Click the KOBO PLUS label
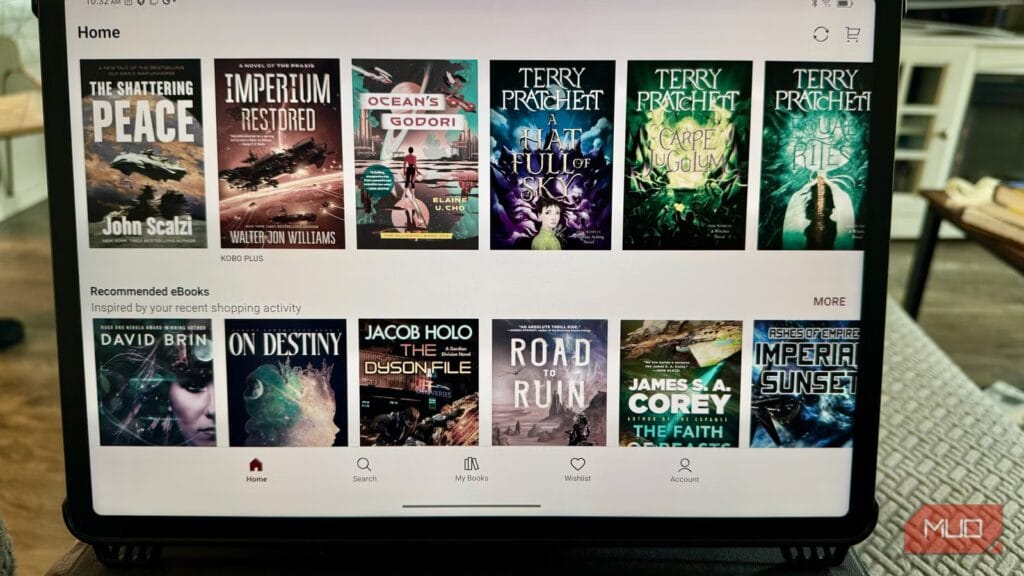Viewport: 1024px width, 576px height. (x=242, y=259)
